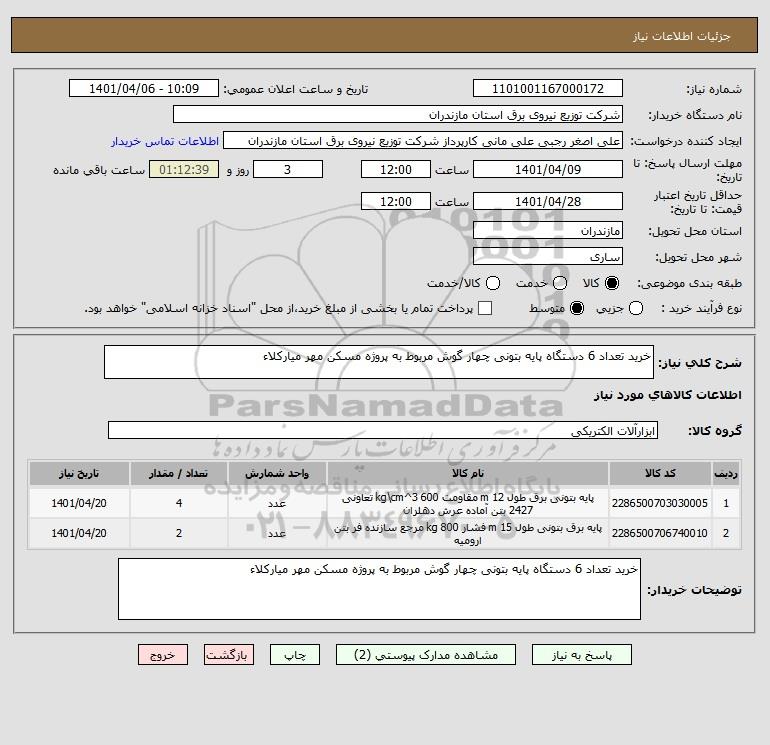Click unit عدد in row 2

[x=277, y=534]
